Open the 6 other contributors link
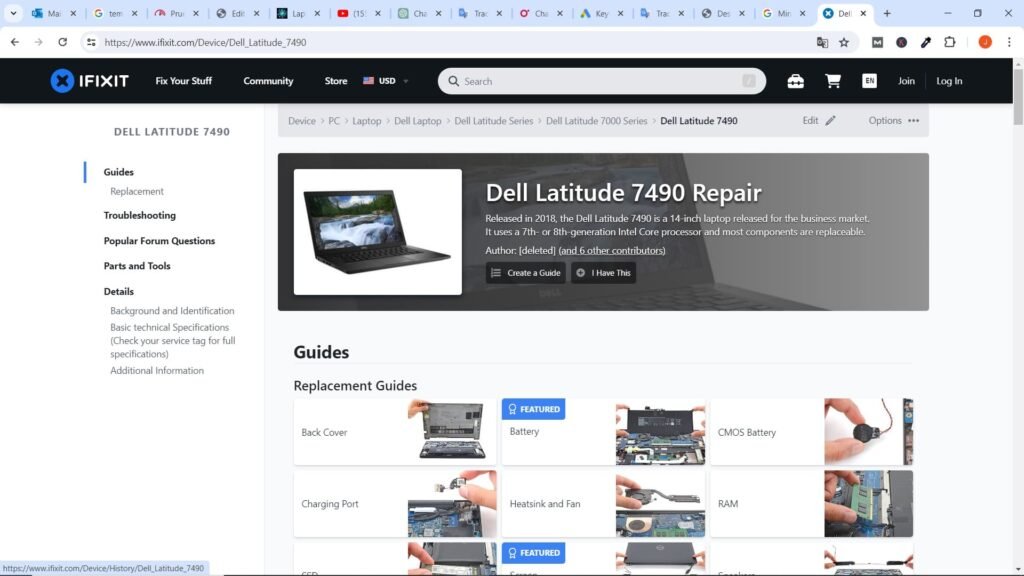The width and height of the screenshot is (1024, 576). point(612,250)
